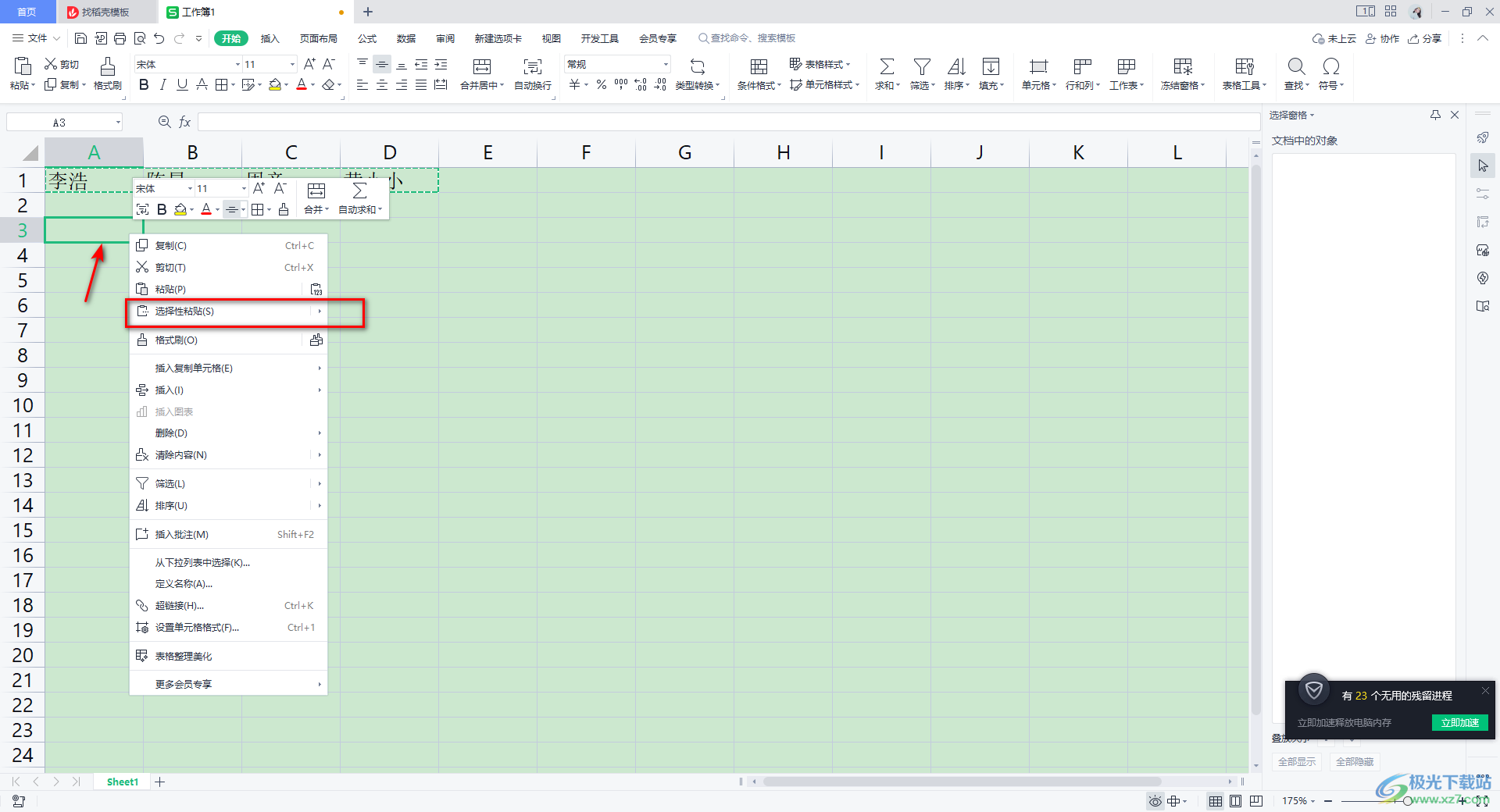Click the fill color bucket swatch in ribbon
This screenshot has width=1500, height=812.
tap(274, 85)
